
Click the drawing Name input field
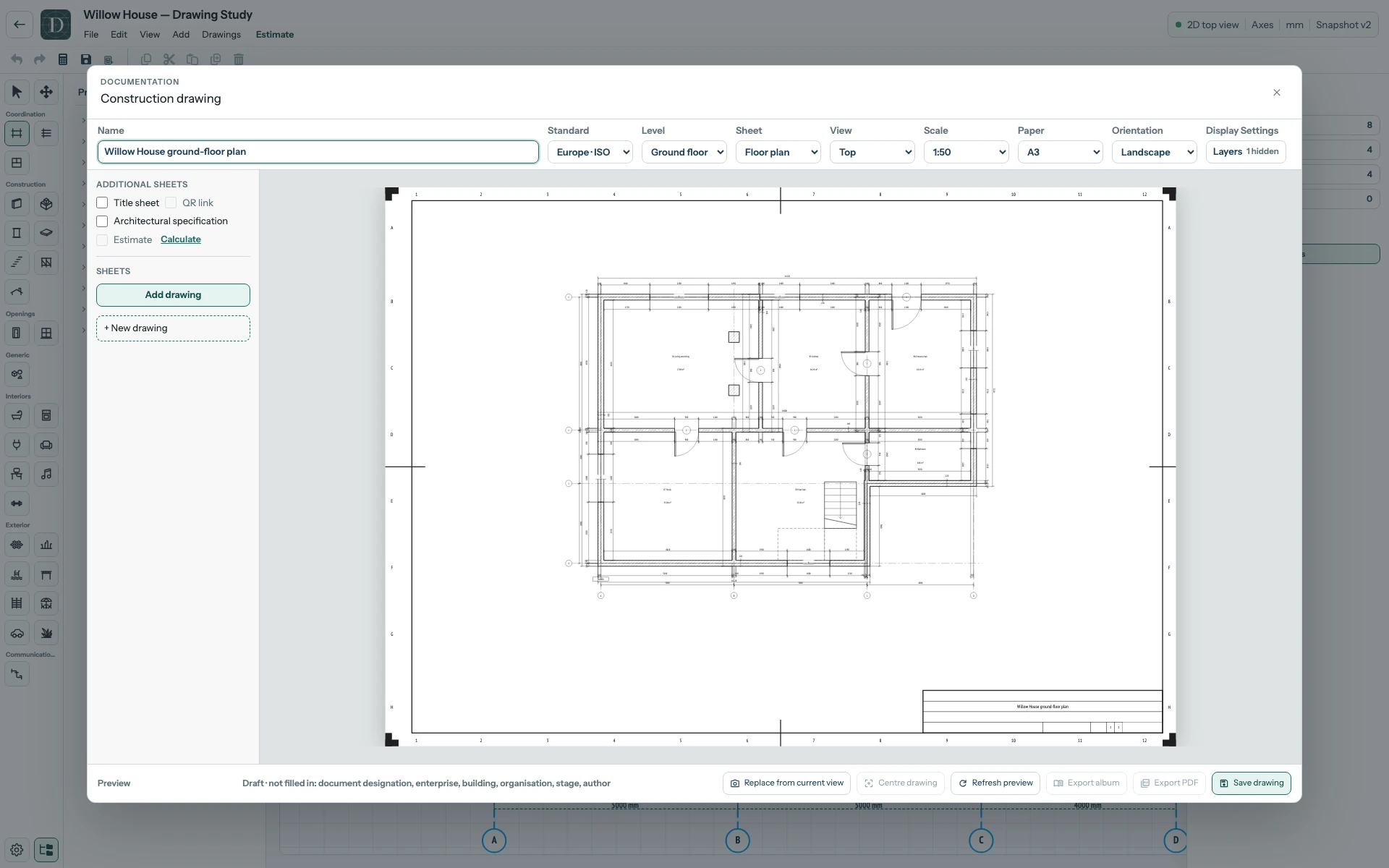coord(318,152)
